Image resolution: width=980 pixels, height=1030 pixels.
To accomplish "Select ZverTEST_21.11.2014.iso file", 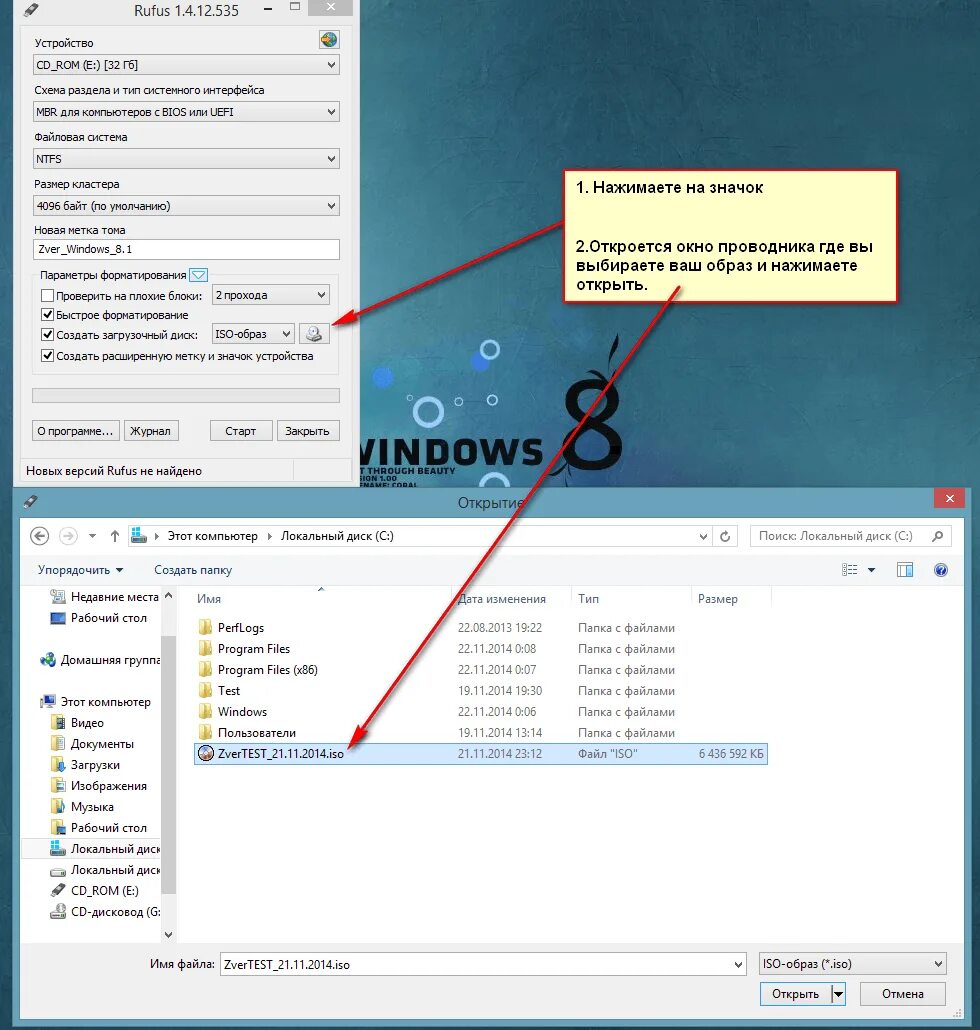I will (x=480, y=753).
